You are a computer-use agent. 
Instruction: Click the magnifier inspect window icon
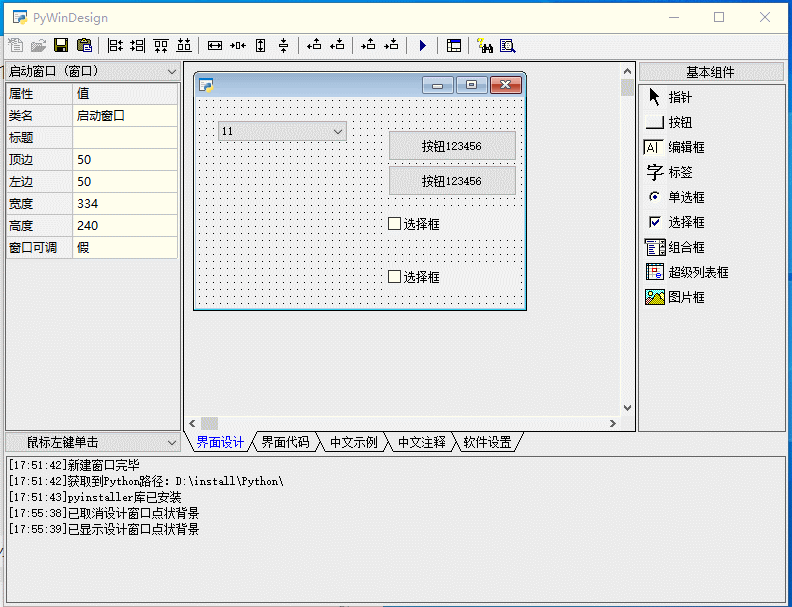[508, 45]
